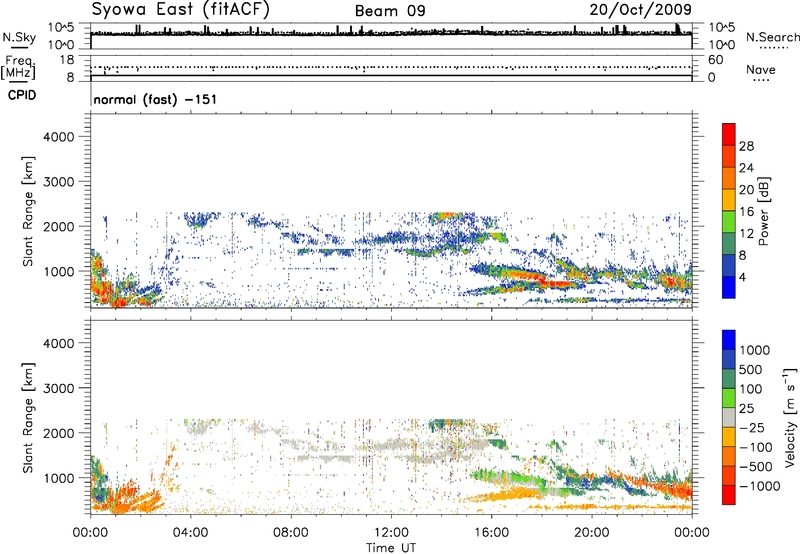Screen dimensions: 800x554
Task: Click the "Nave" legend label
Action: tap(761, 70)
